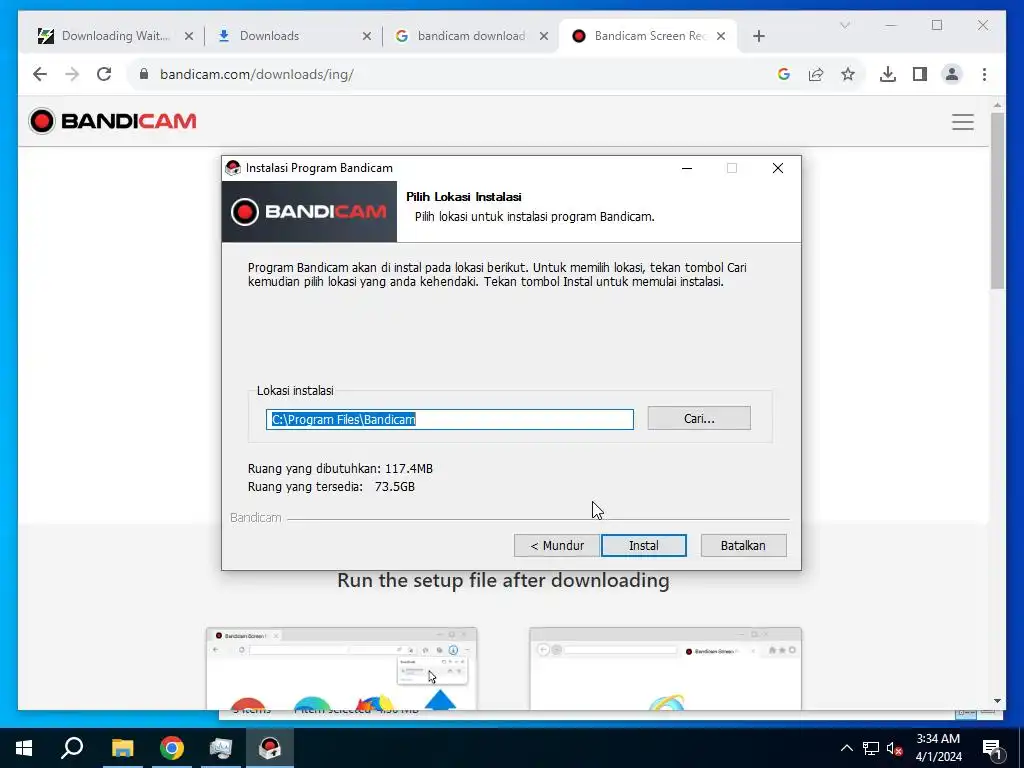Minimize the Bandicam installer dialog

tap(686, 168)
